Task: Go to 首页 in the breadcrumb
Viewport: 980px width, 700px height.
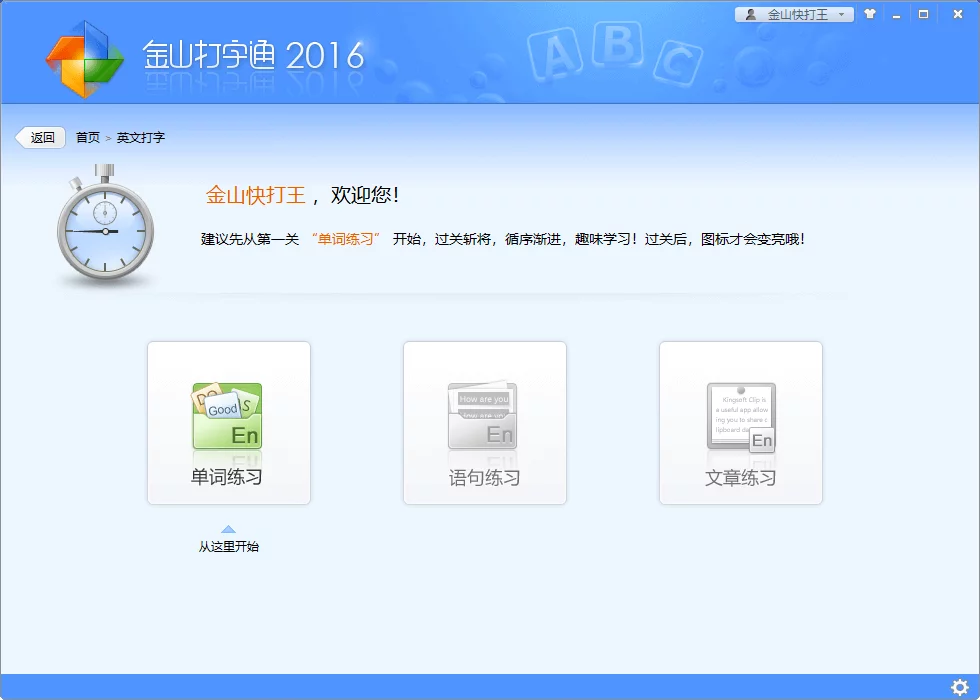Action: 88,138
